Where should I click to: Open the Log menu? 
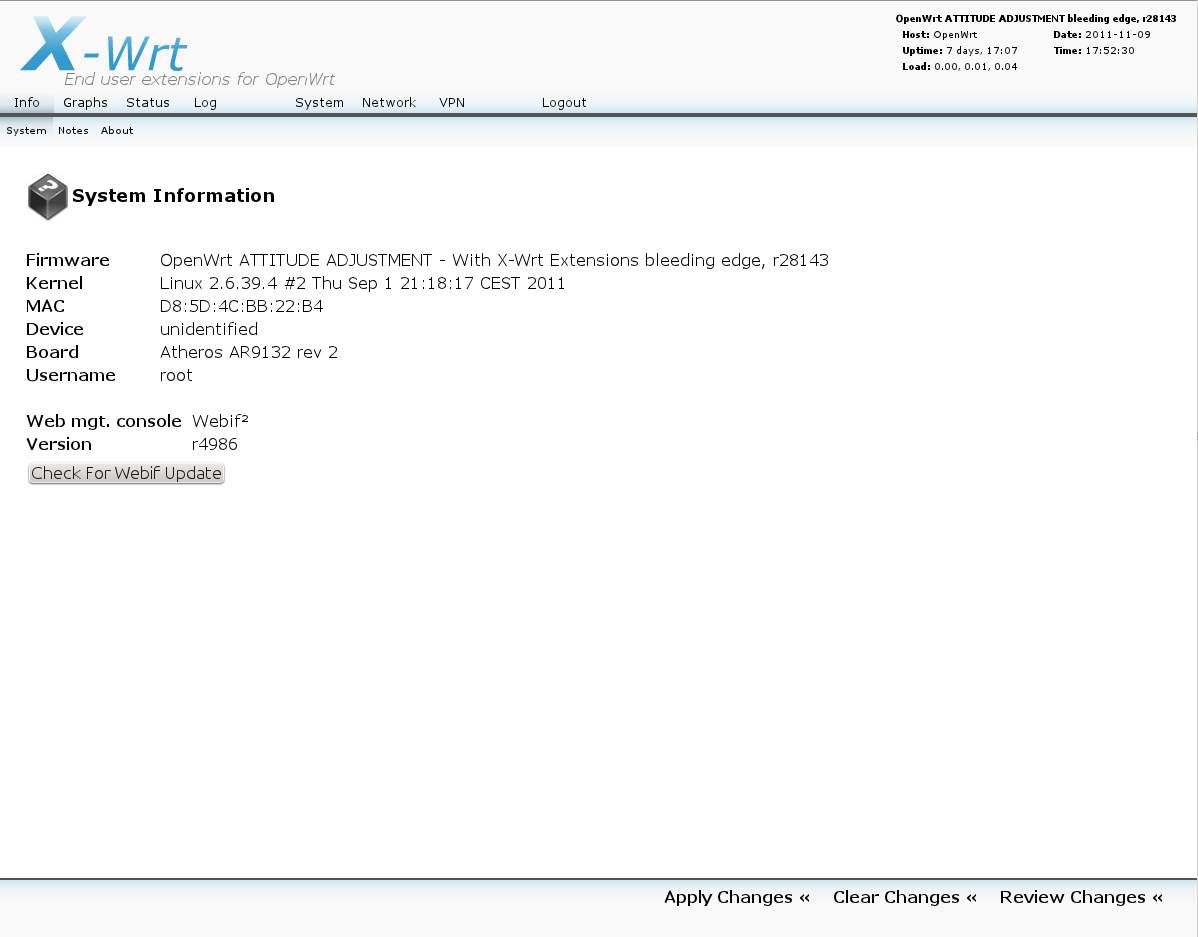(205, 102)
